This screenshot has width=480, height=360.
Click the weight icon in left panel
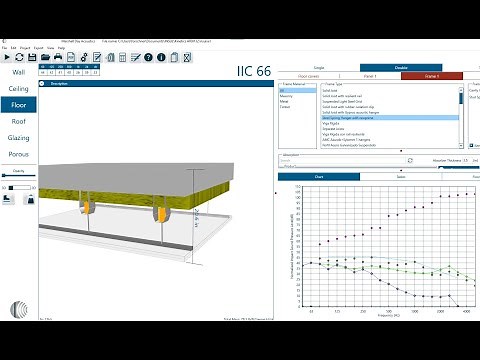30,199
